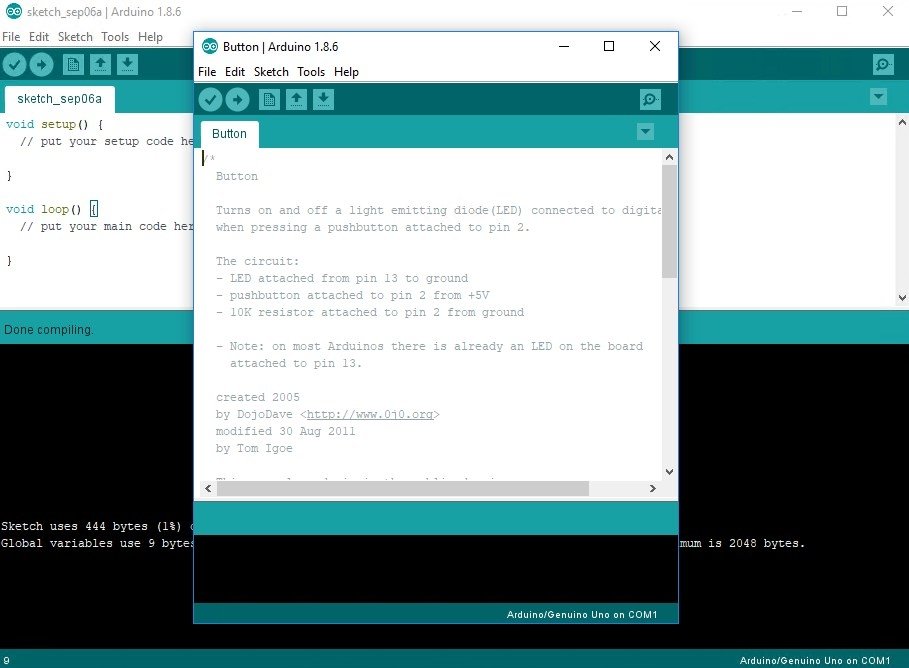Screen dimensions: 909x668
Task: Click 'Global variables use 9 bytes' console line
Action: pos(97,543)
